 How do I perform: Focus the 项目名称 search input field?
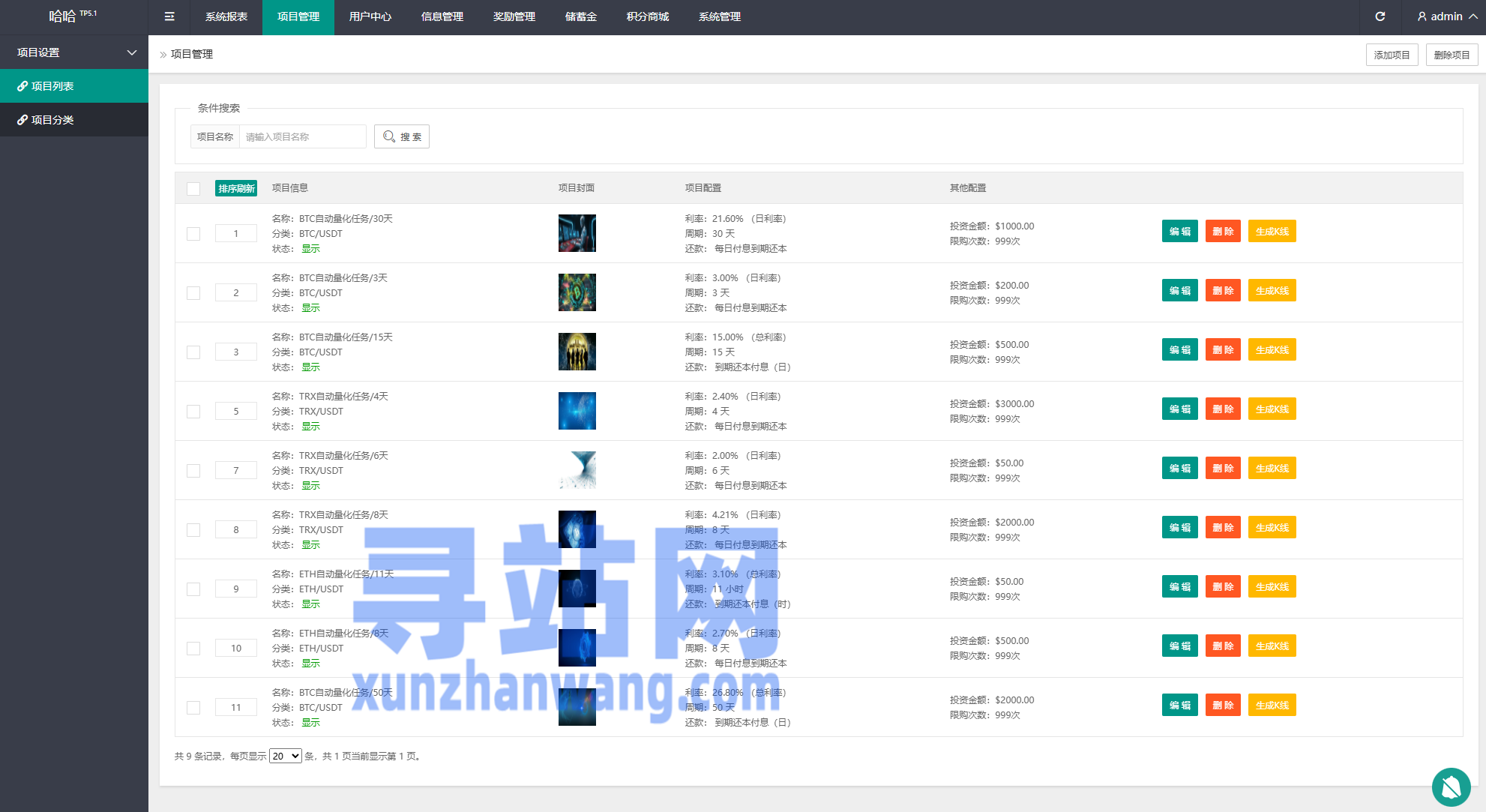click(x=302, y=136)
